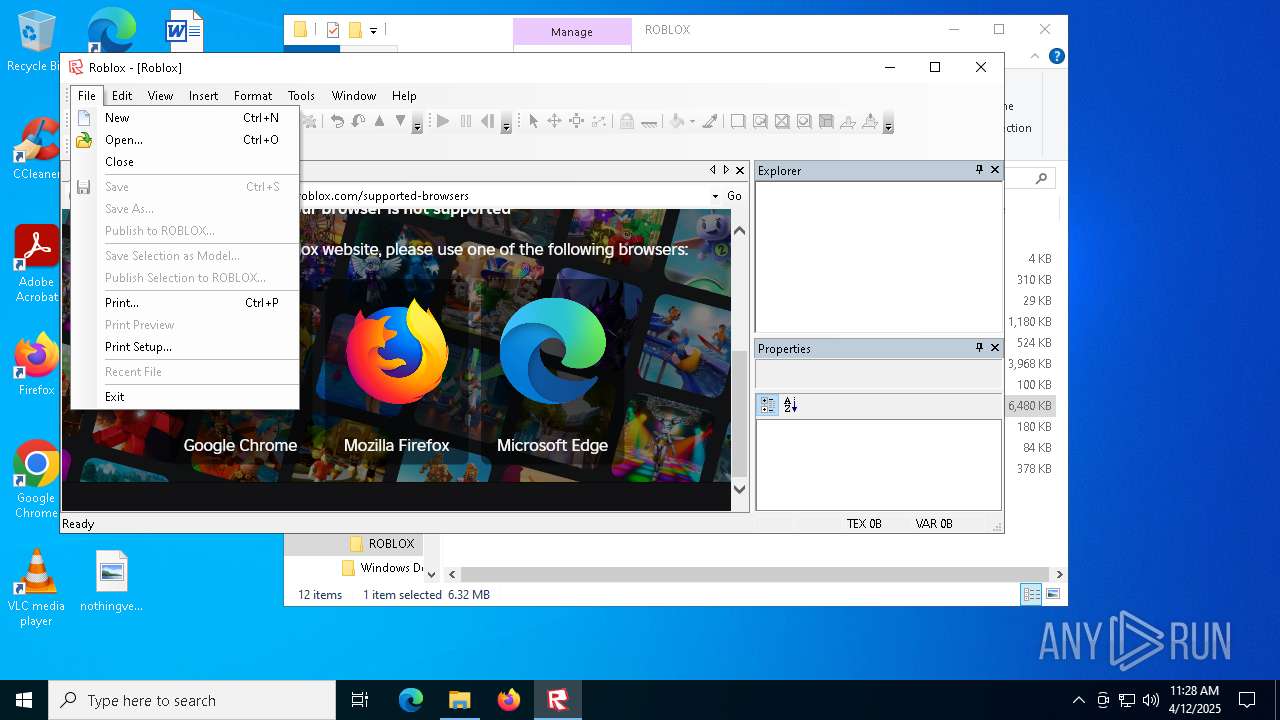Click the Mozilla Firefox browser logo
1280x720 pixels.
397,351
